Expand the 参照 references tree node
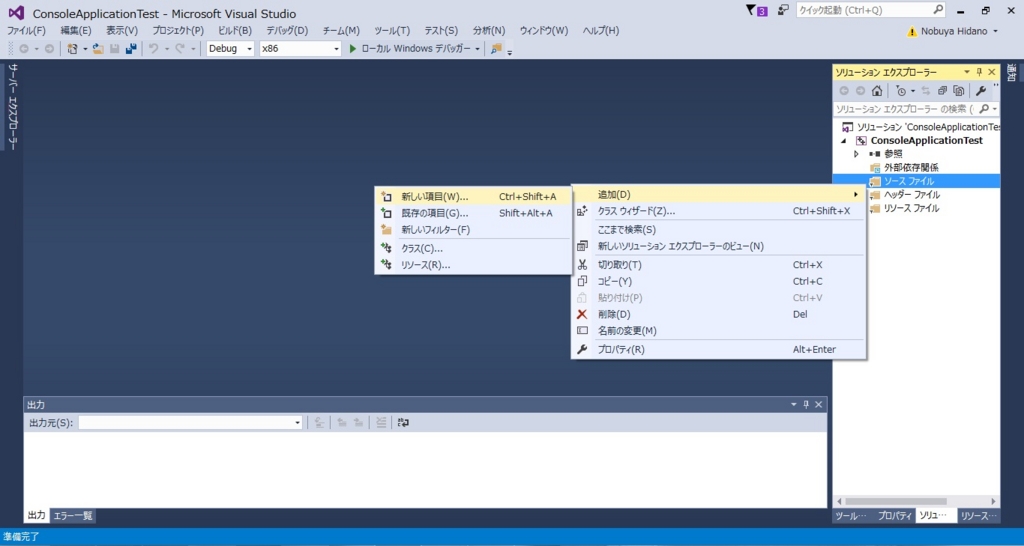The height and width of the screenshot is (546, 1024). [856, 154]
